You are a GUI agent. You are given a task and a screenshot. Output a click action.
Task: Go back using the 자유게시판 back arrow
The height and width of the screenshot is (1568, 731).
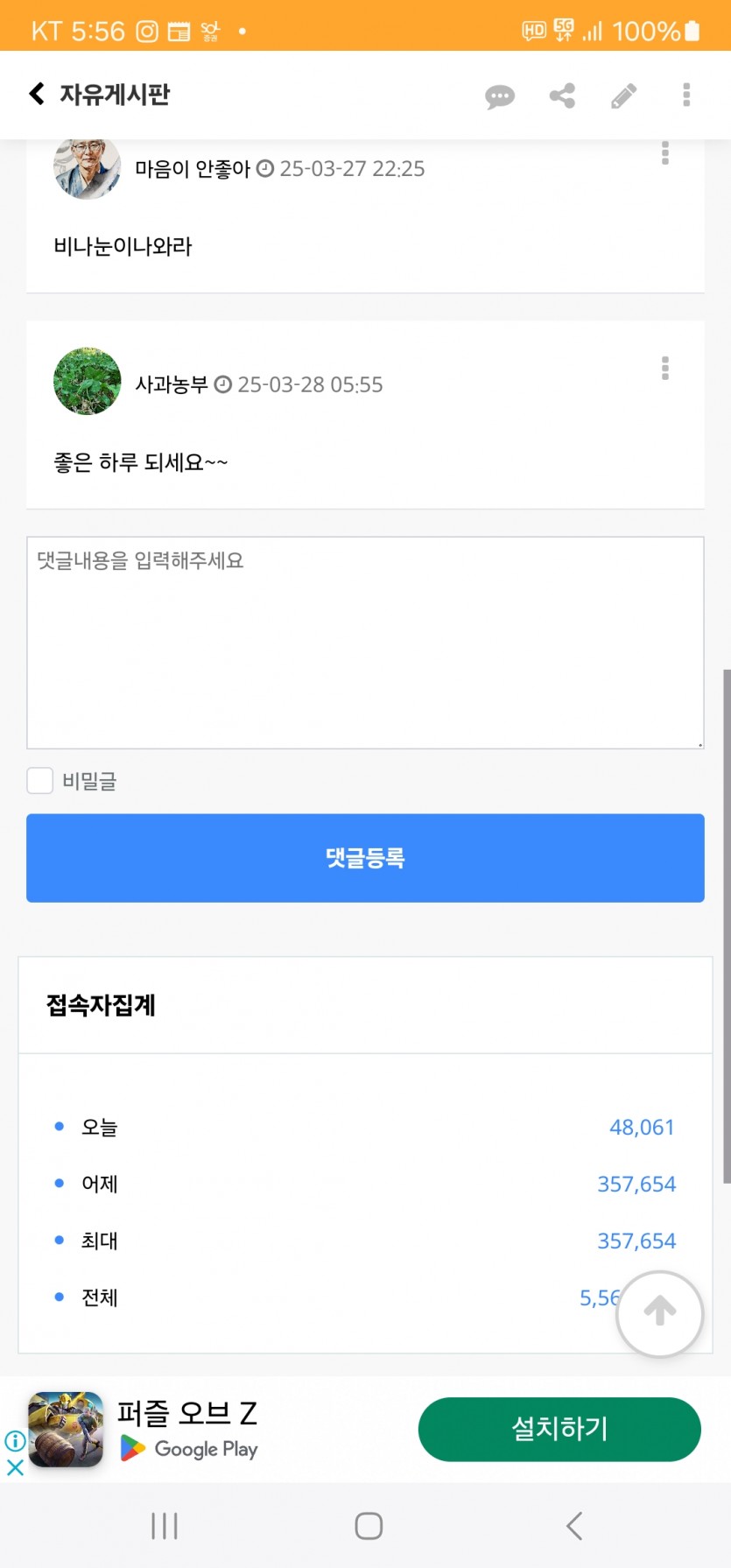(37, 94)
